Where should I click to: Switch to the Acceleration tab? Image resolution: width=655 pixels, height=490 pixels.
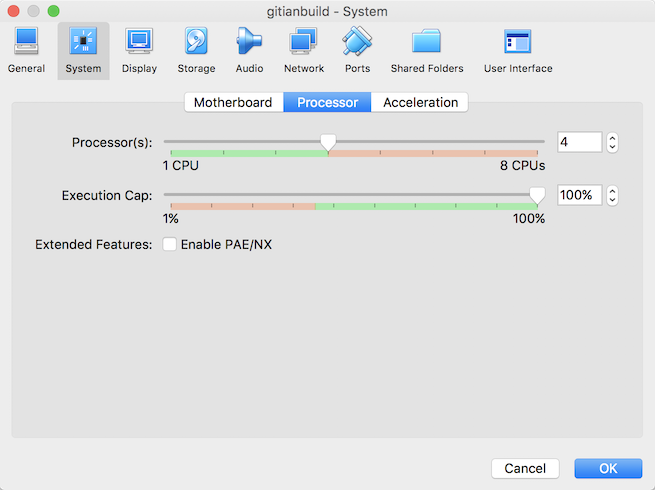tap(420, 102)
